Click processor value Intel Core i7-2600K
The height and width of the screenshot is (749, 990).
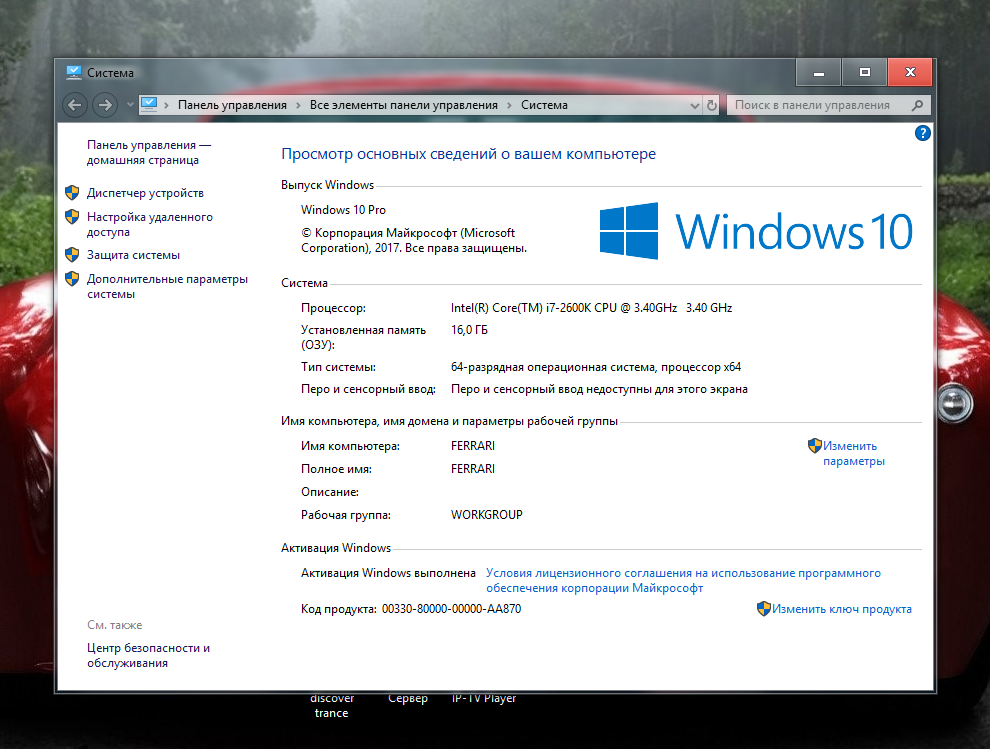click(x=591, y=308)
